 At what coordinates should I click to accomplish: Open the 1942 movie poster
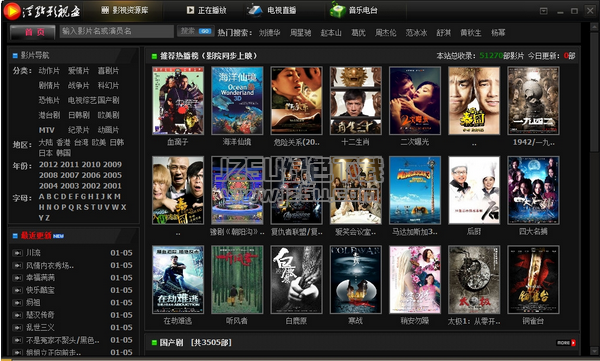click(533, 101)
